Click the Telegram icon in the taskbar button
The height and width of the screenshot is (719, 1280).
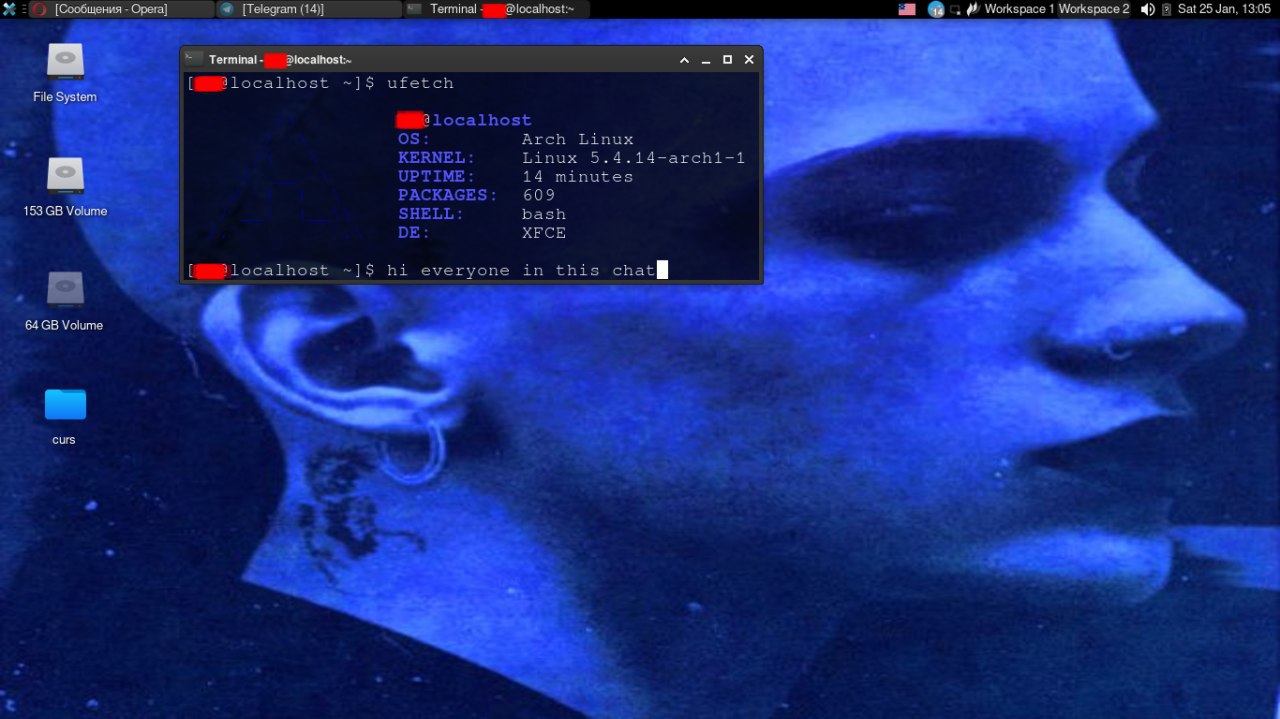pyautogui.click(x=228, y=9)
